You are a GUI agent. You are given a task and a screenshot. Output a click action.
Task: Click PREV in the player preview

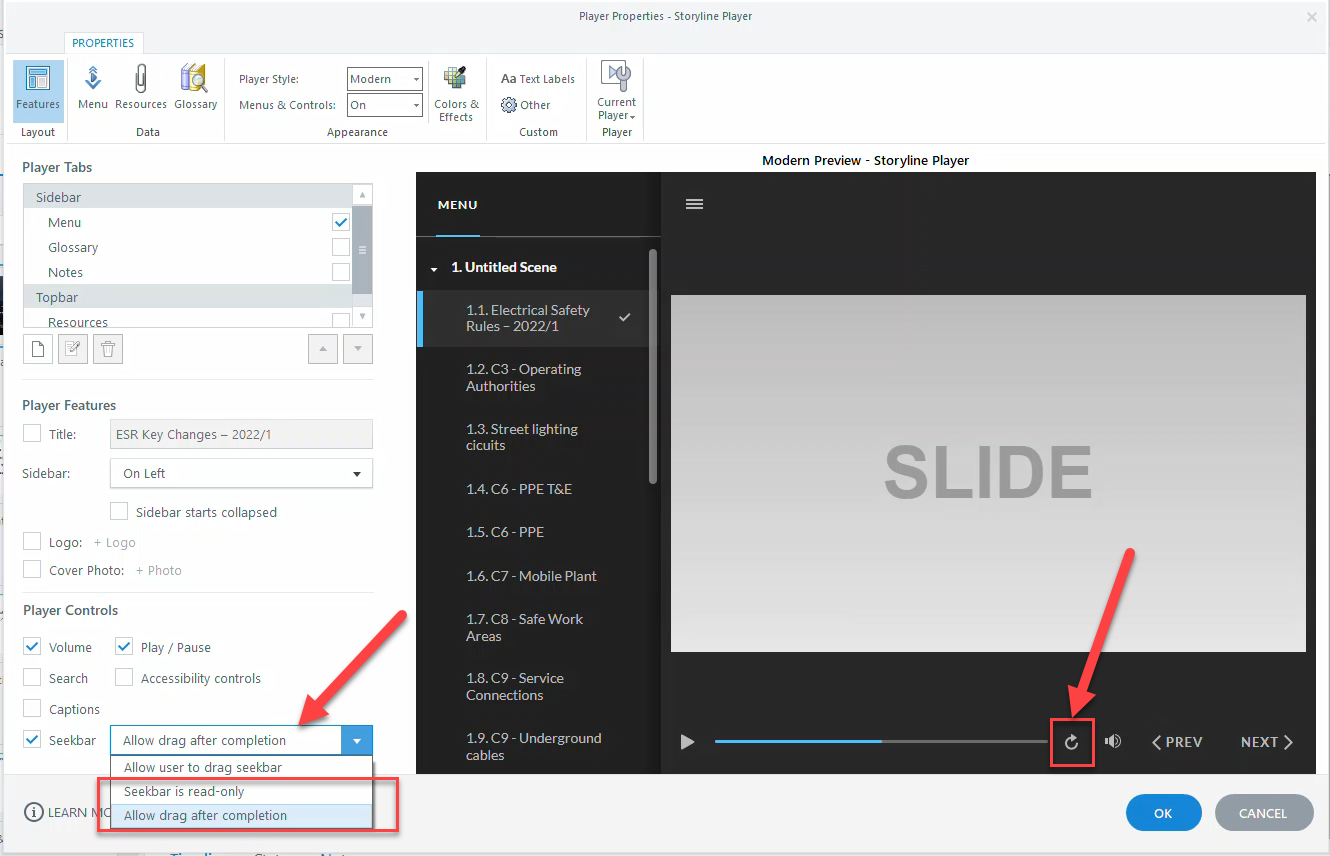[1177, 742]
